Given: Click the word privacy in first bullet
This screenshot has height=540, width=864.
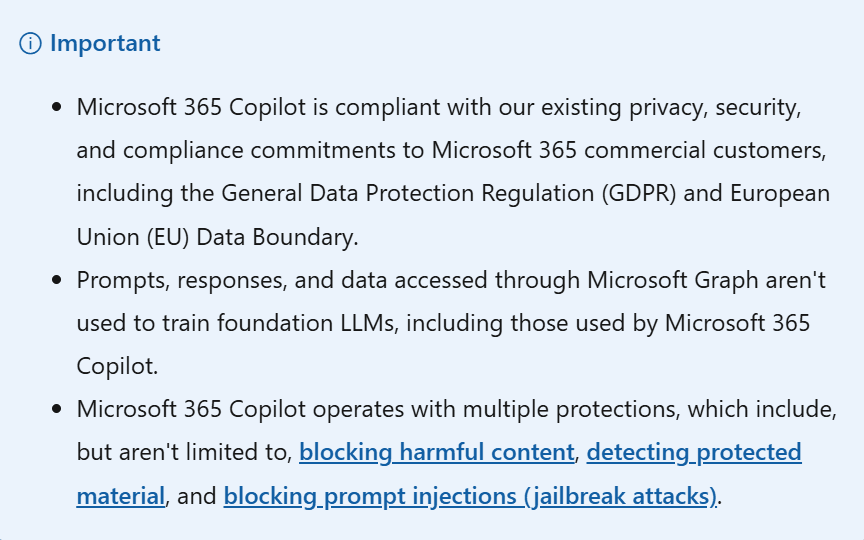Looking at the screenshot, I should [668, 107].
